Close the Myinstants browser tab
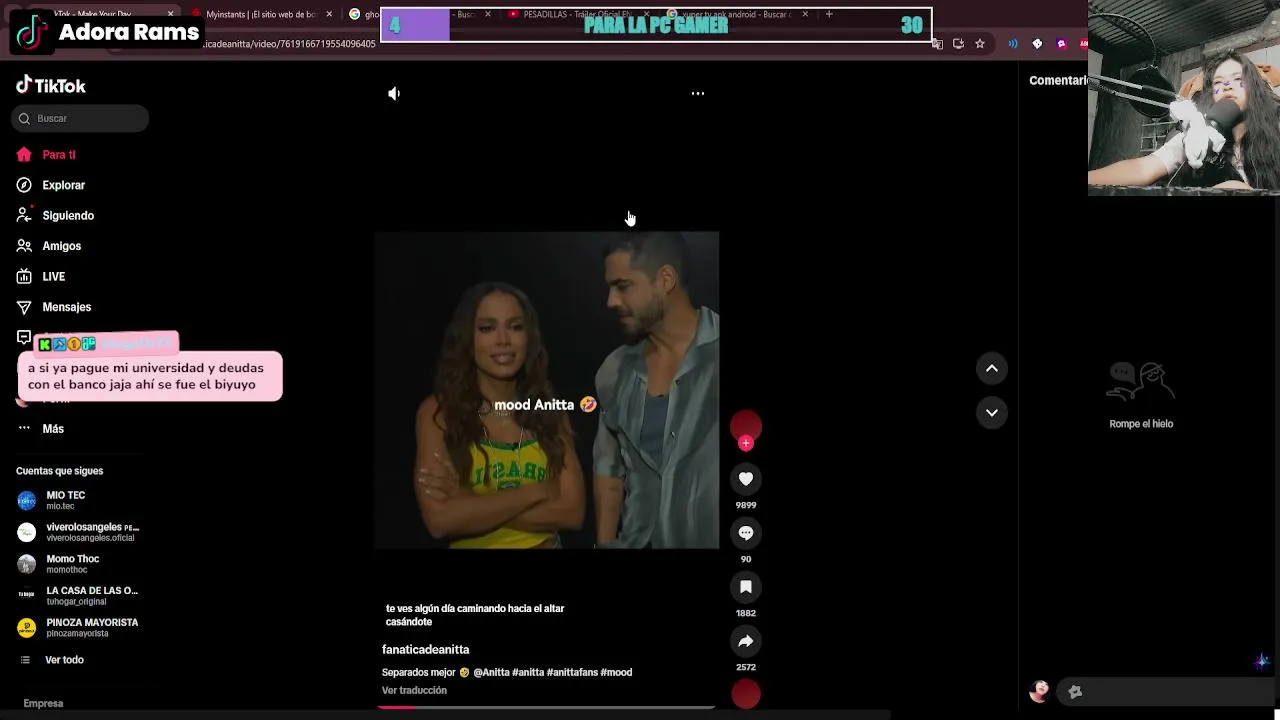Image resolution: width=1280 pixels, height=720 pixels. click(x=329, y=14)
